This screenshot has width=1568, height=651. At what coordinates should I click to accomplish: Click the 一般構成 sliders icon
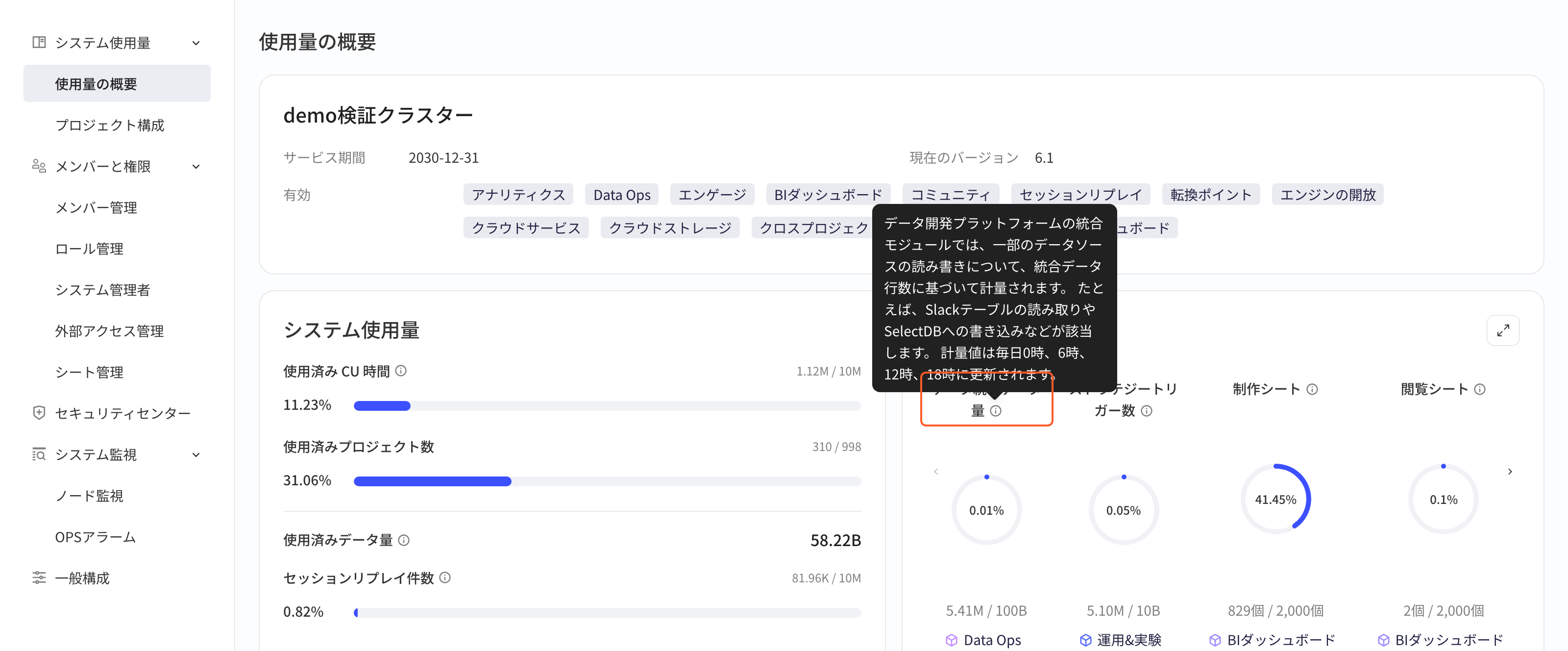click(x=39, y=577)
